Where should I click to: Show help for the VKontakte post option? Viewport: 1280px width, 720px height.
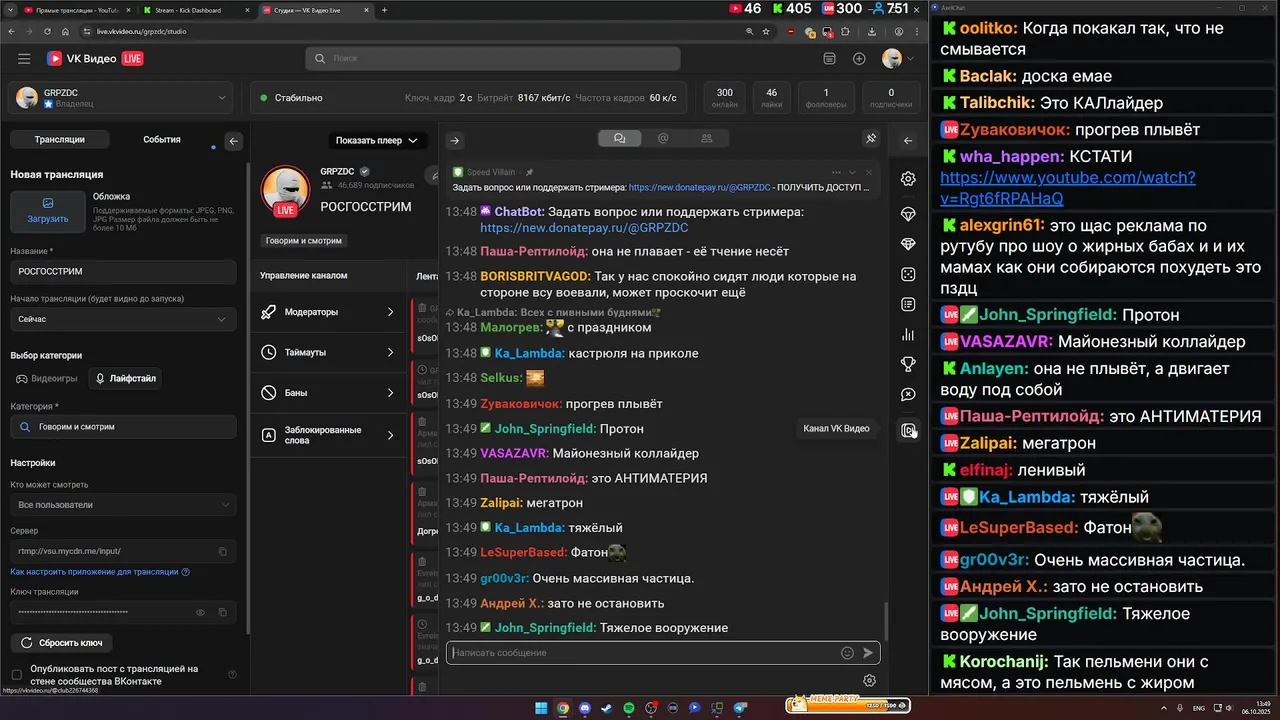coord(233,675)
